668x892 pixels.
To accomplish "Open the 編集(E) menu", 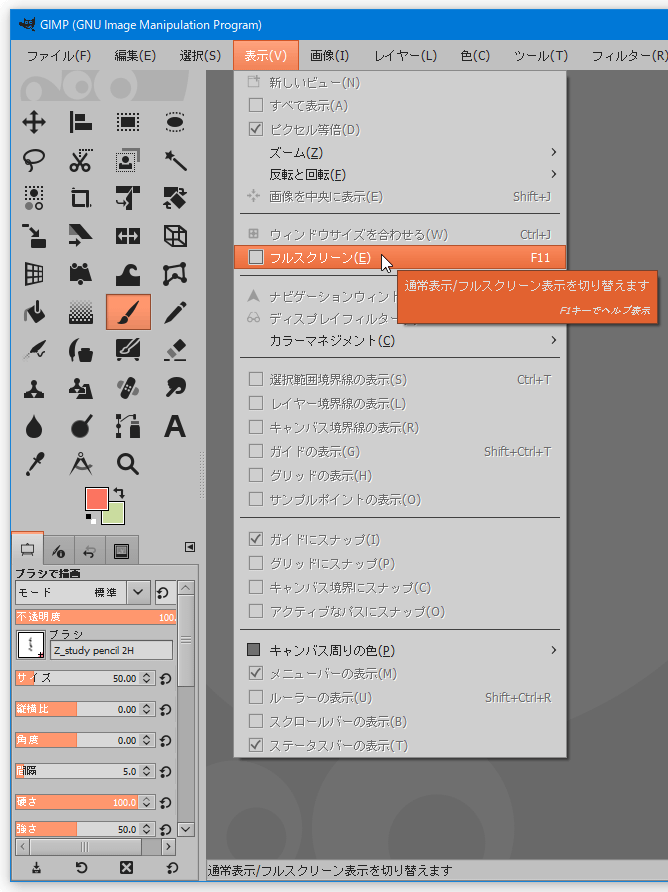I will click(x=135, y=56).
